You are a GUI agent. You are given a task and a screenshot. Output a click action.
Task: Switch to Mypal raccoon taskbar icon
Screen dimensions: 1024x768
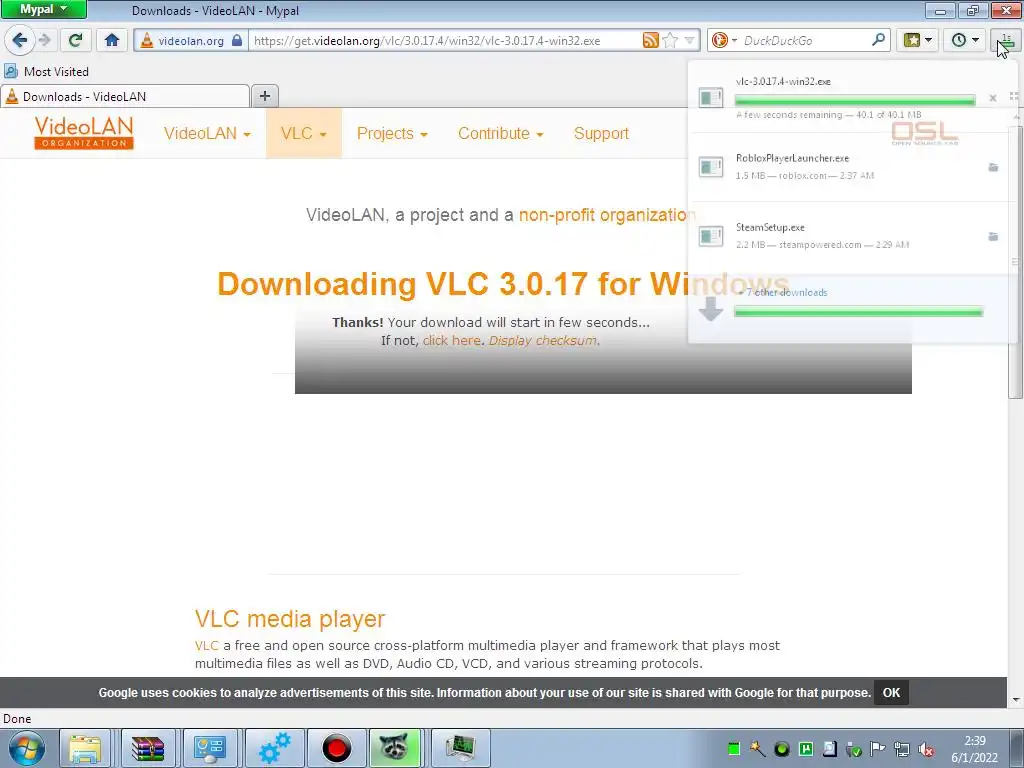394,748
